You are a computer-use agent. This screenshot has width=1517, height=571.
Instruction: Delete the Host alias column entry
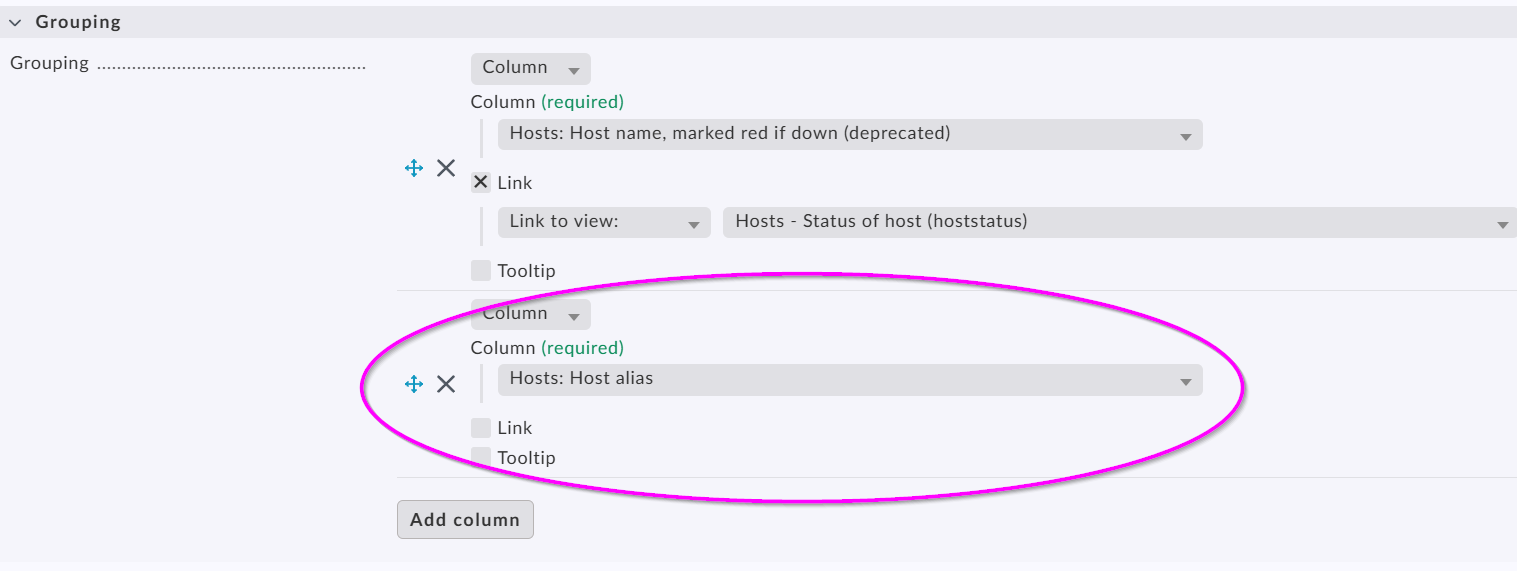[446, 384]
